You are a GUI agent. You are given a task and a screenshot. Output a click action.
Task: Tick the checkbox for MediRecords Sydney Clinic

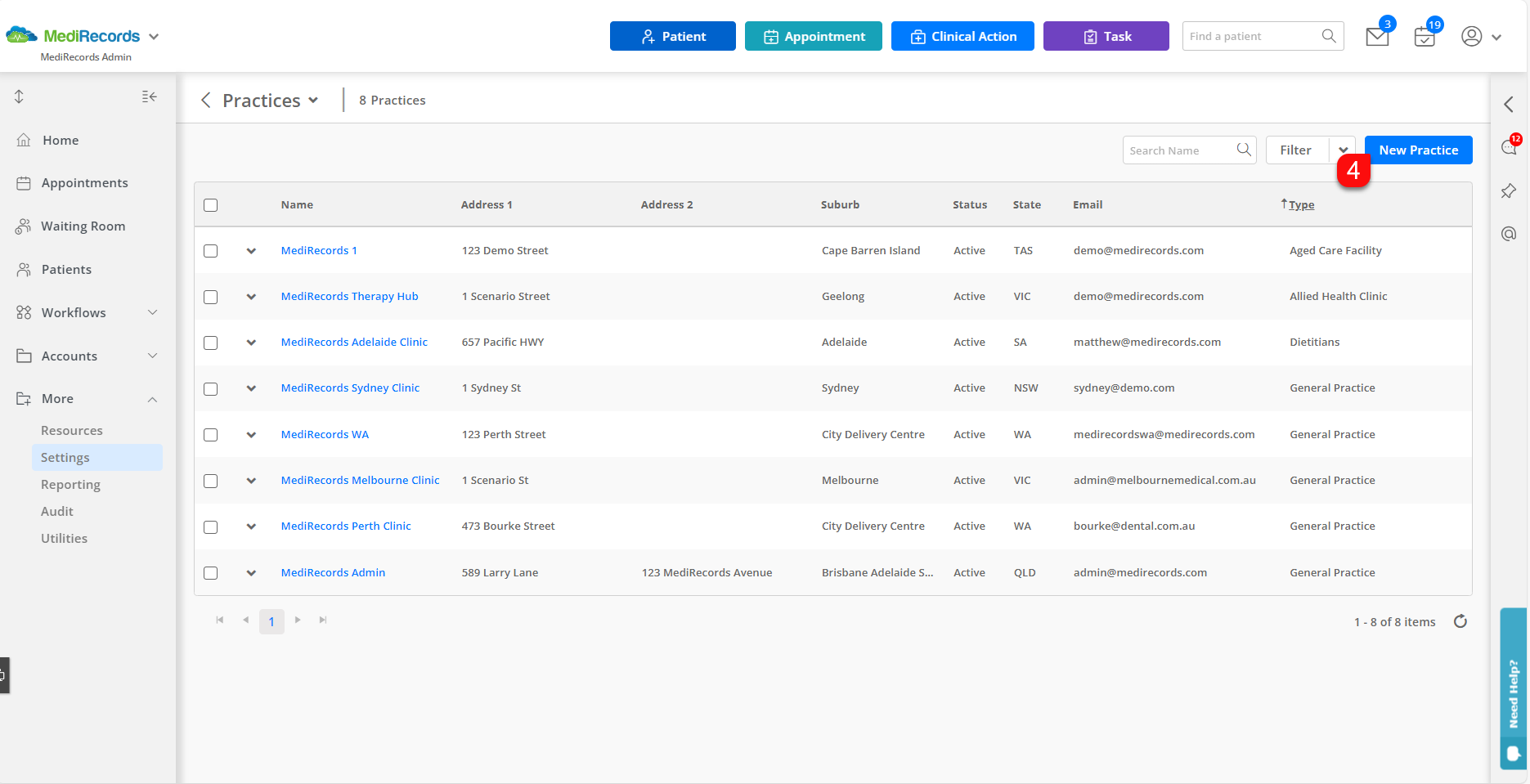click(x=210, y=388)
